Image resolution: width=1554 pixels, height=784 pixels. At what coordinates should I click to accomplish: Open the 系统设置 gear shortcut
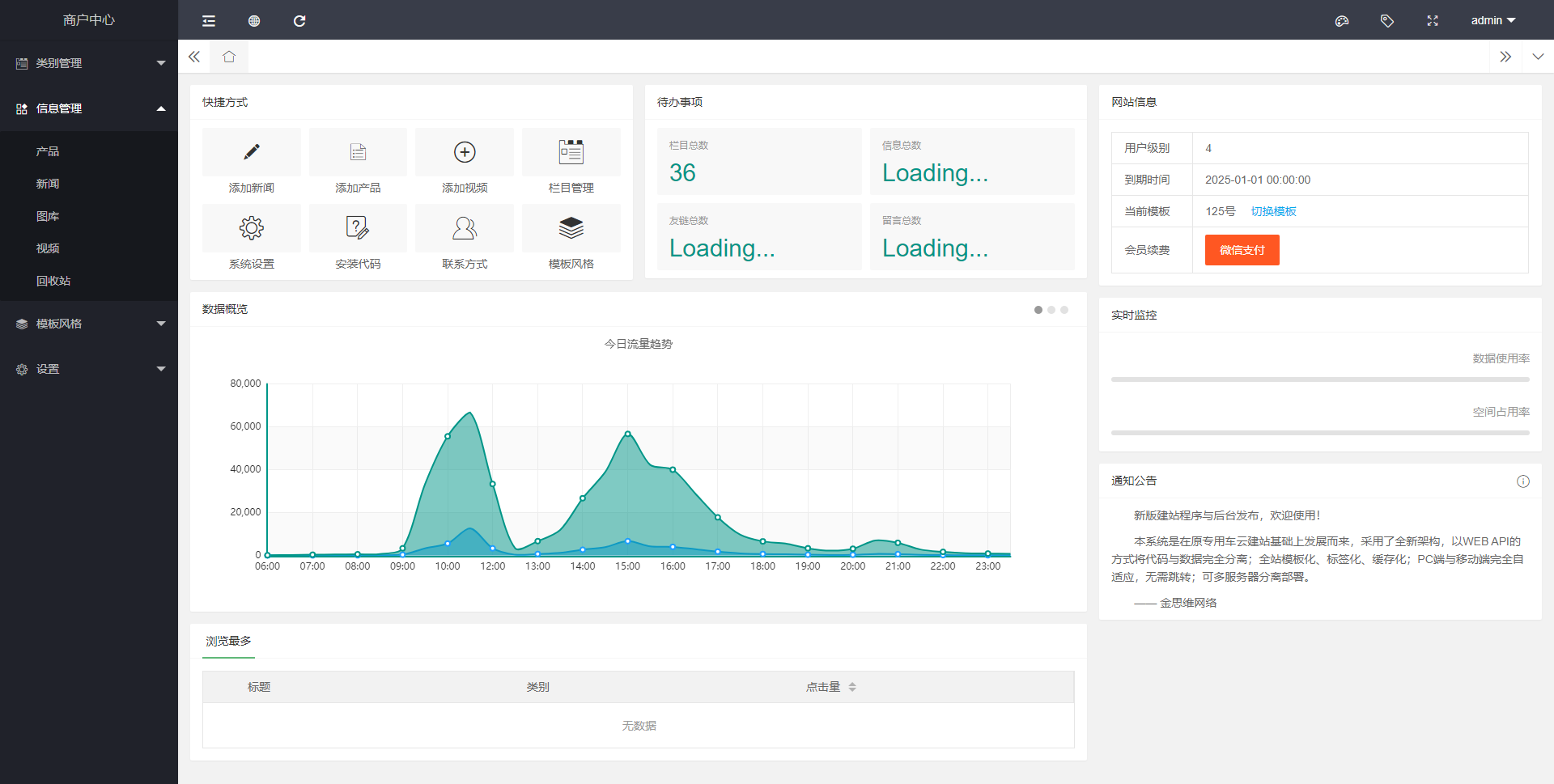(x=251, y=228)
